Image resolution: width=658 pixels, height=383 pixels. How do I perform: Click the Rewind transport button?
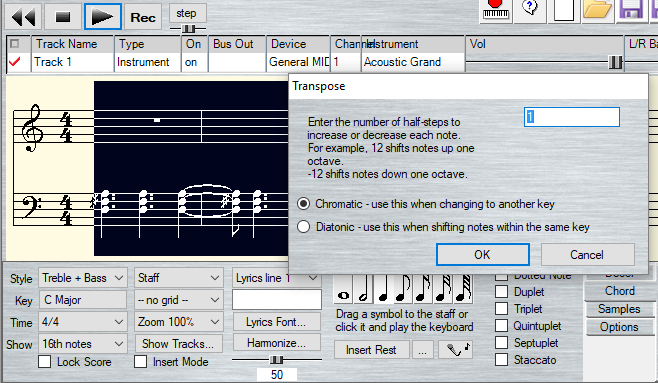coord(23,17)
